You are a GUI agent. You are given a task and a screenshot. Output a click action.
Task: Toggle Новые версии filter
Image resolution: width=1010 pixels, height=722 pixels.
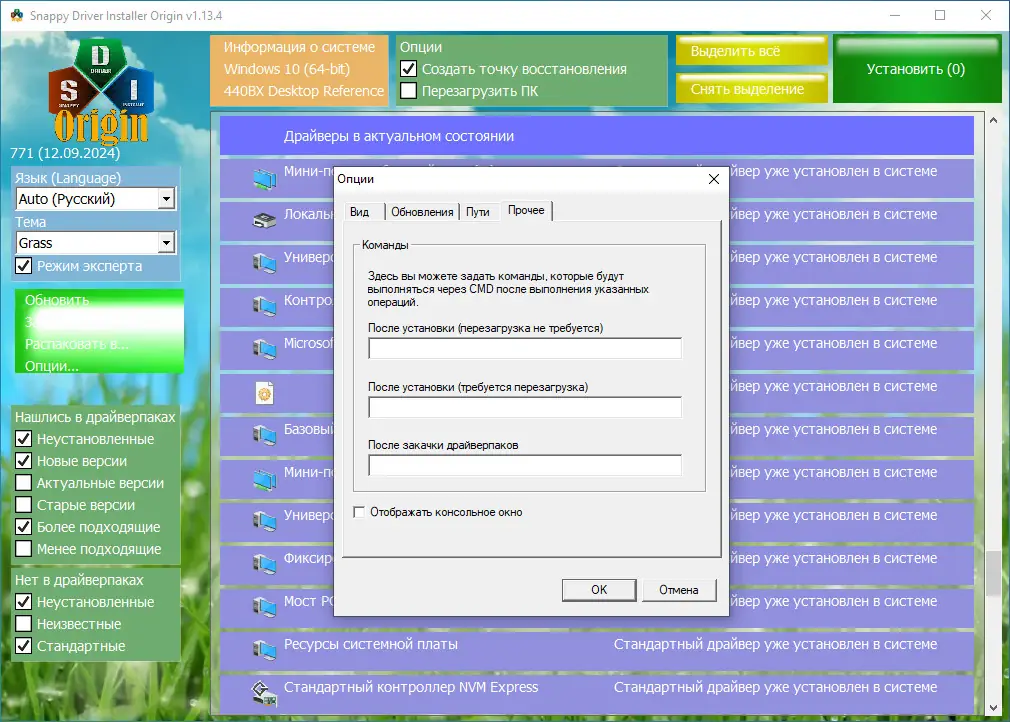click(24, 461)
